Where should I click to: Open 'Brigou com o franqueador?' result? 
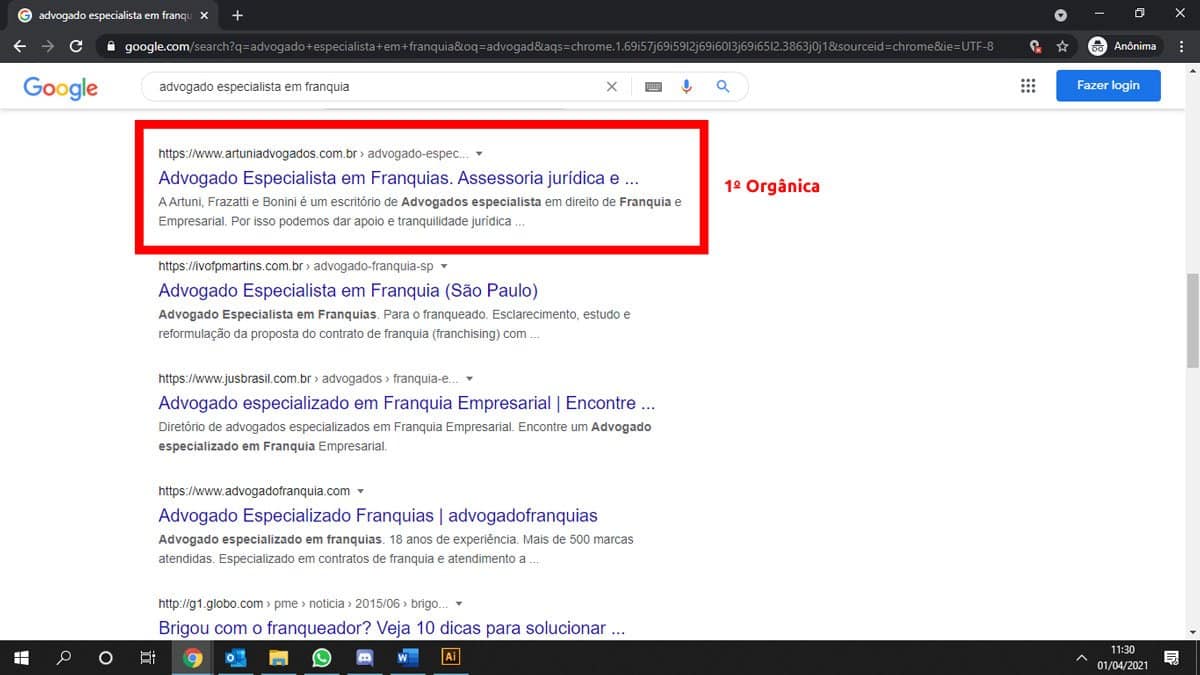(x=392, y=628)
